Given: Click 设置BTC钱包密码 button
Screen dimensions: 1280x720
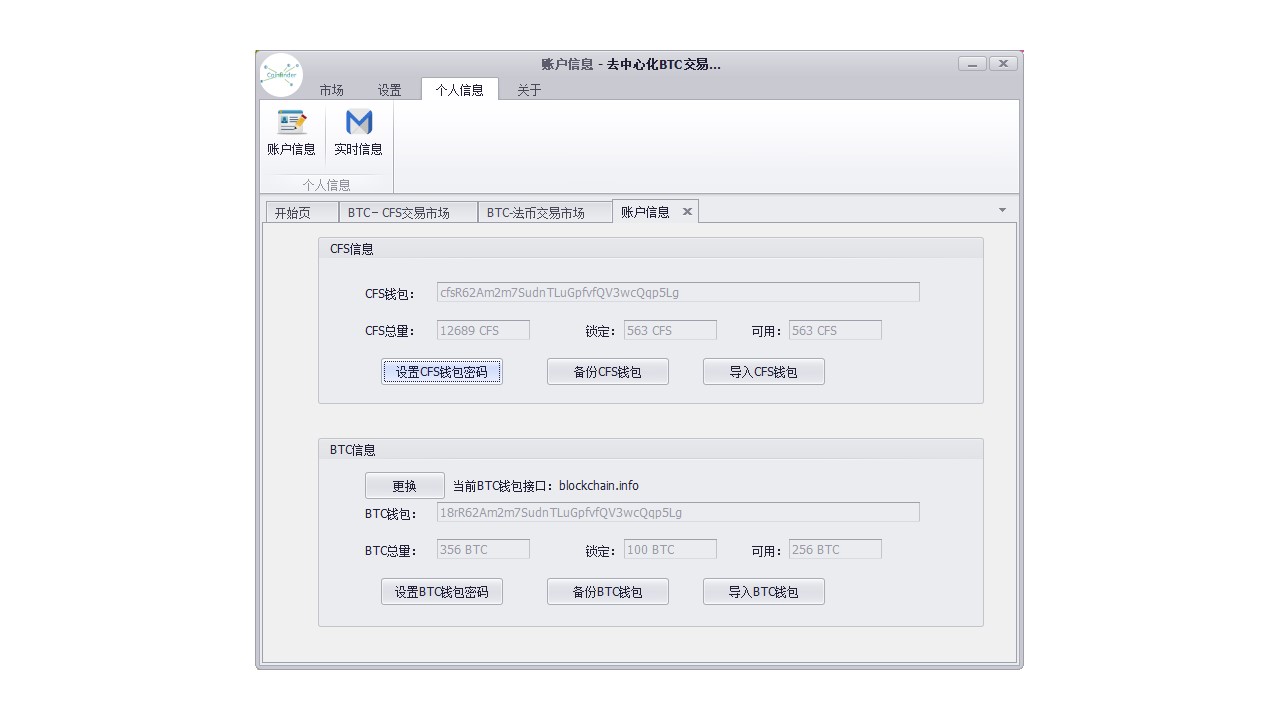Looking at the screenshot, I should tap(442, 592).
